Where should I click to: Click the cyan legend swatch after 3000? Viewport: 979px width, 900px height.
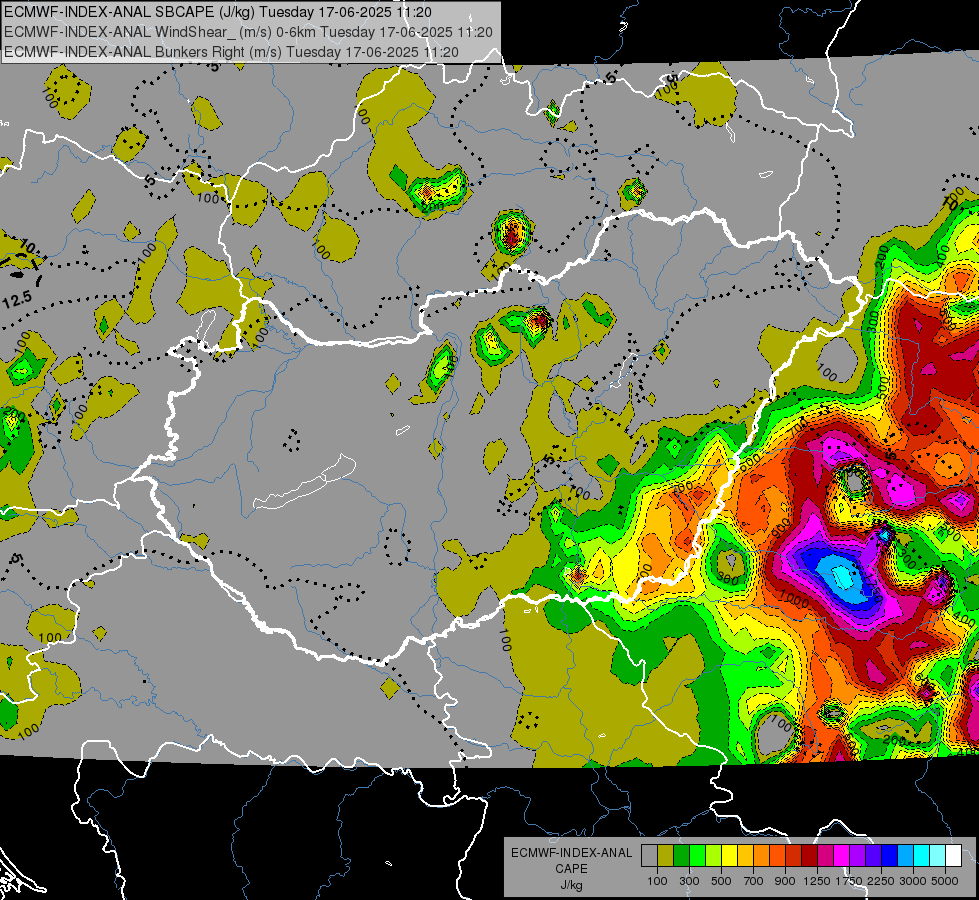[921, 855]
